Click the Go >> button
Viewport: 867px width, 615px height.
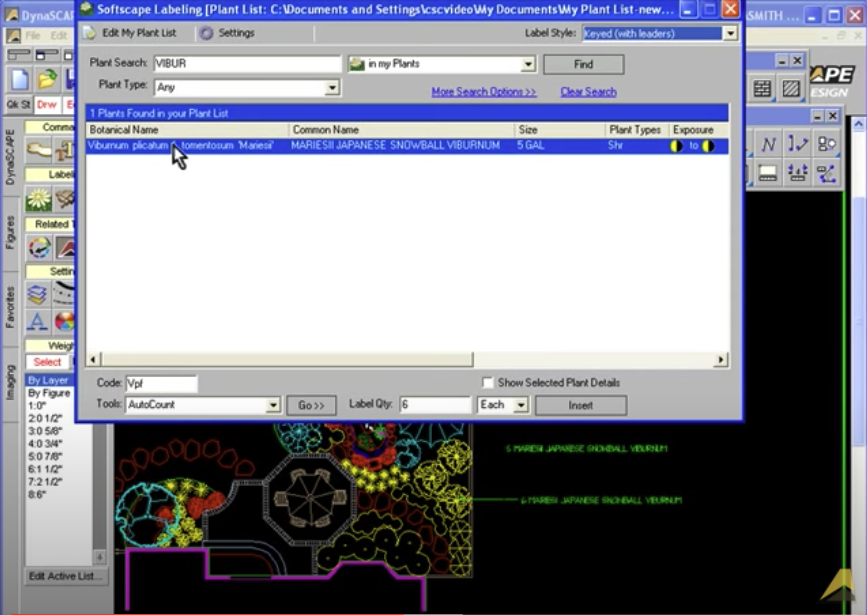coord(311,405)
